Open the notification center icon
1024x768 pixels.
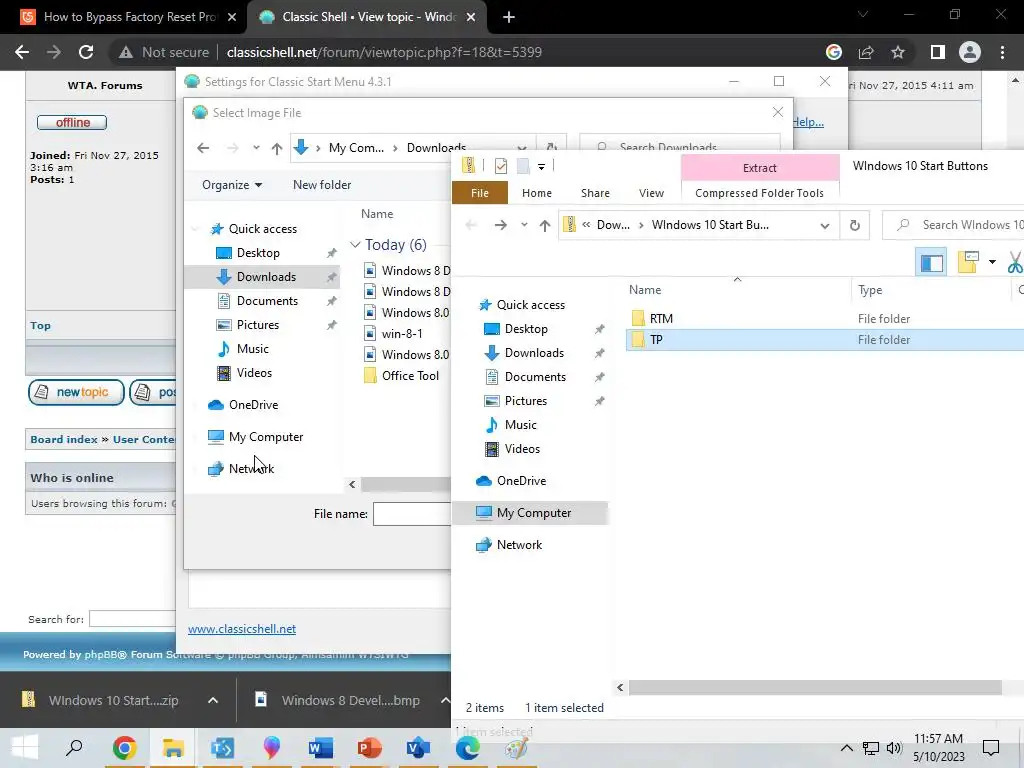(991, 748)
